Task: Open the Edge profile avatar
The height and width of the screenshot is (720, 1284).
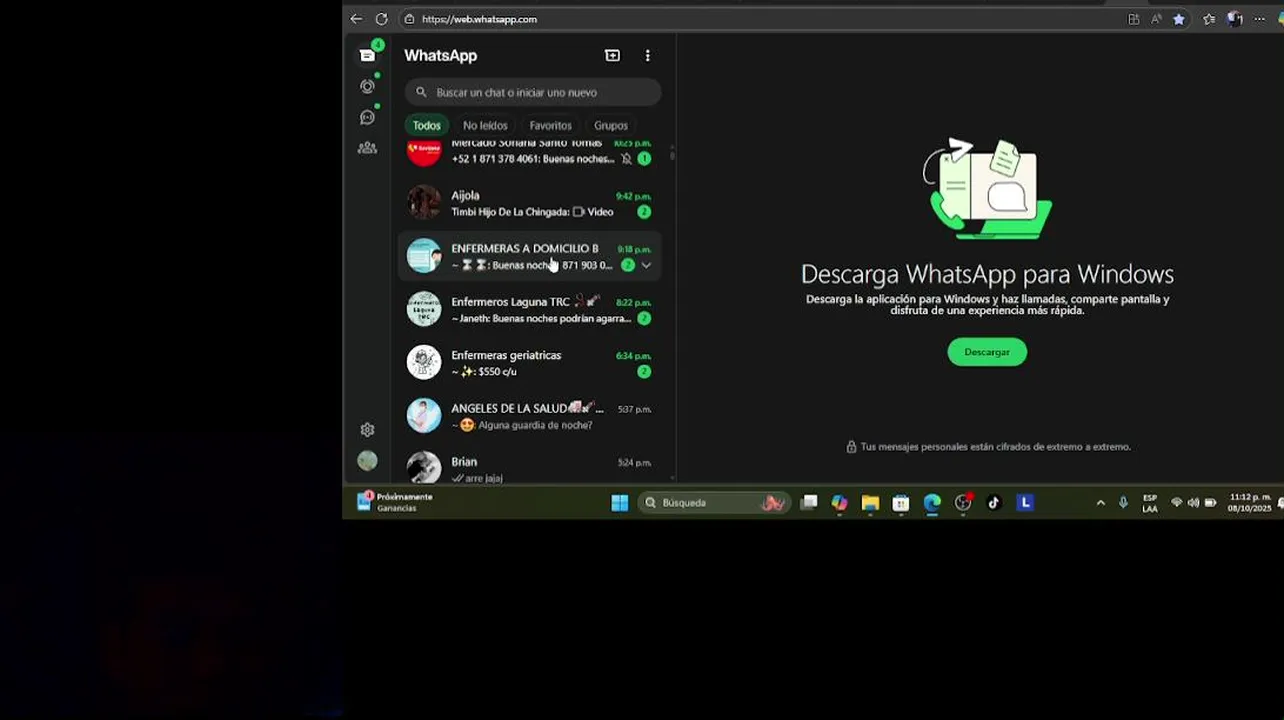Action: pos(1235,19)
